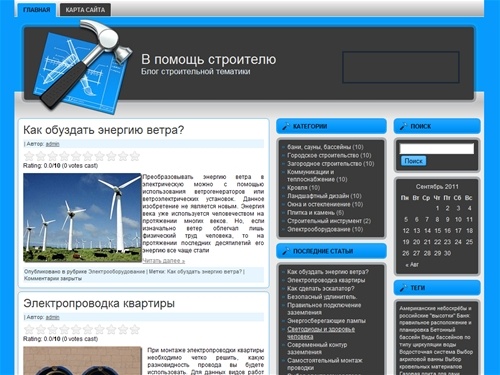Open recent post Современный контур заземления

[317, 348]
